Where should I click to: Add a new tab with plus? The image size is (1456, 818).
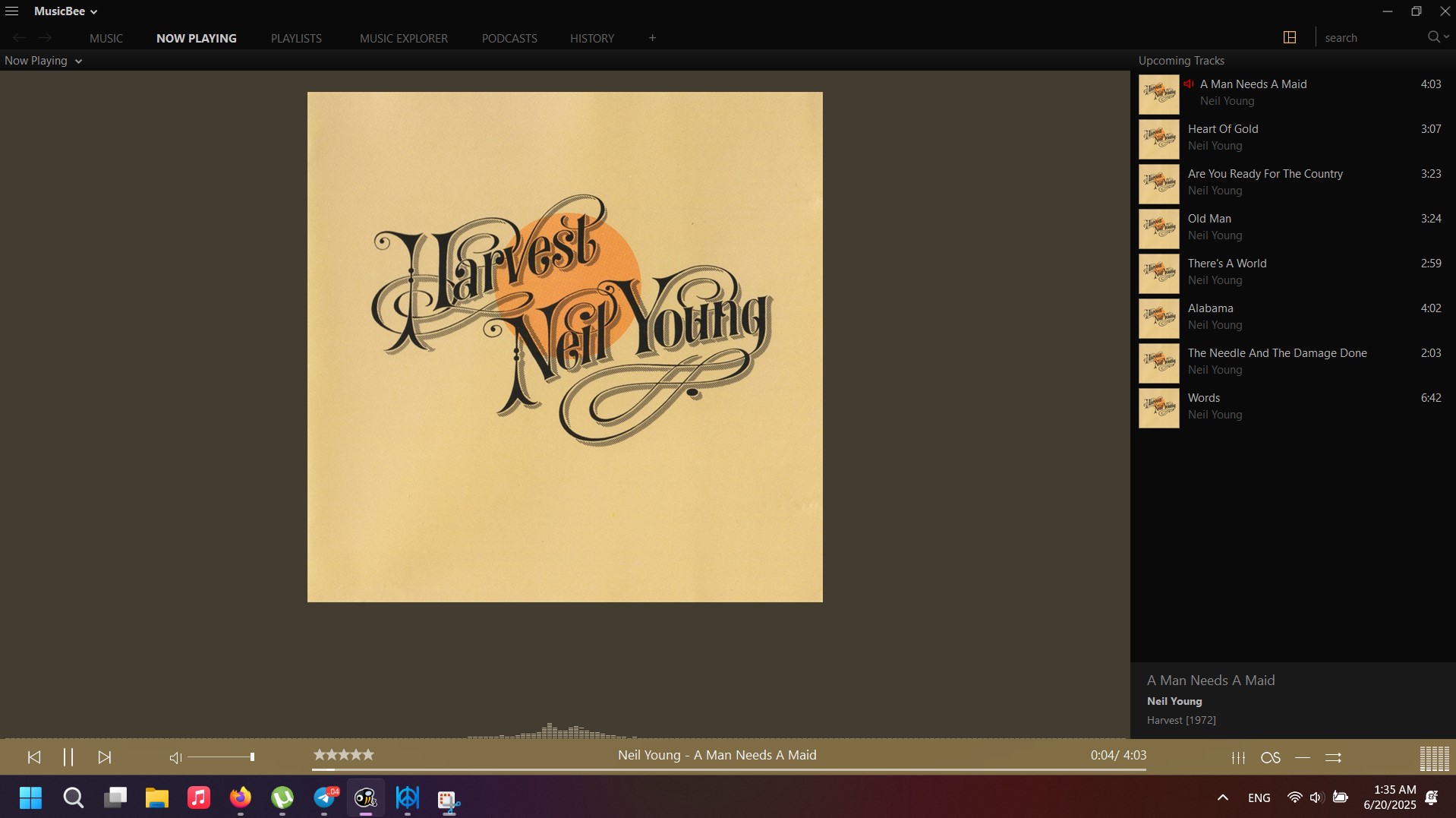652,38
